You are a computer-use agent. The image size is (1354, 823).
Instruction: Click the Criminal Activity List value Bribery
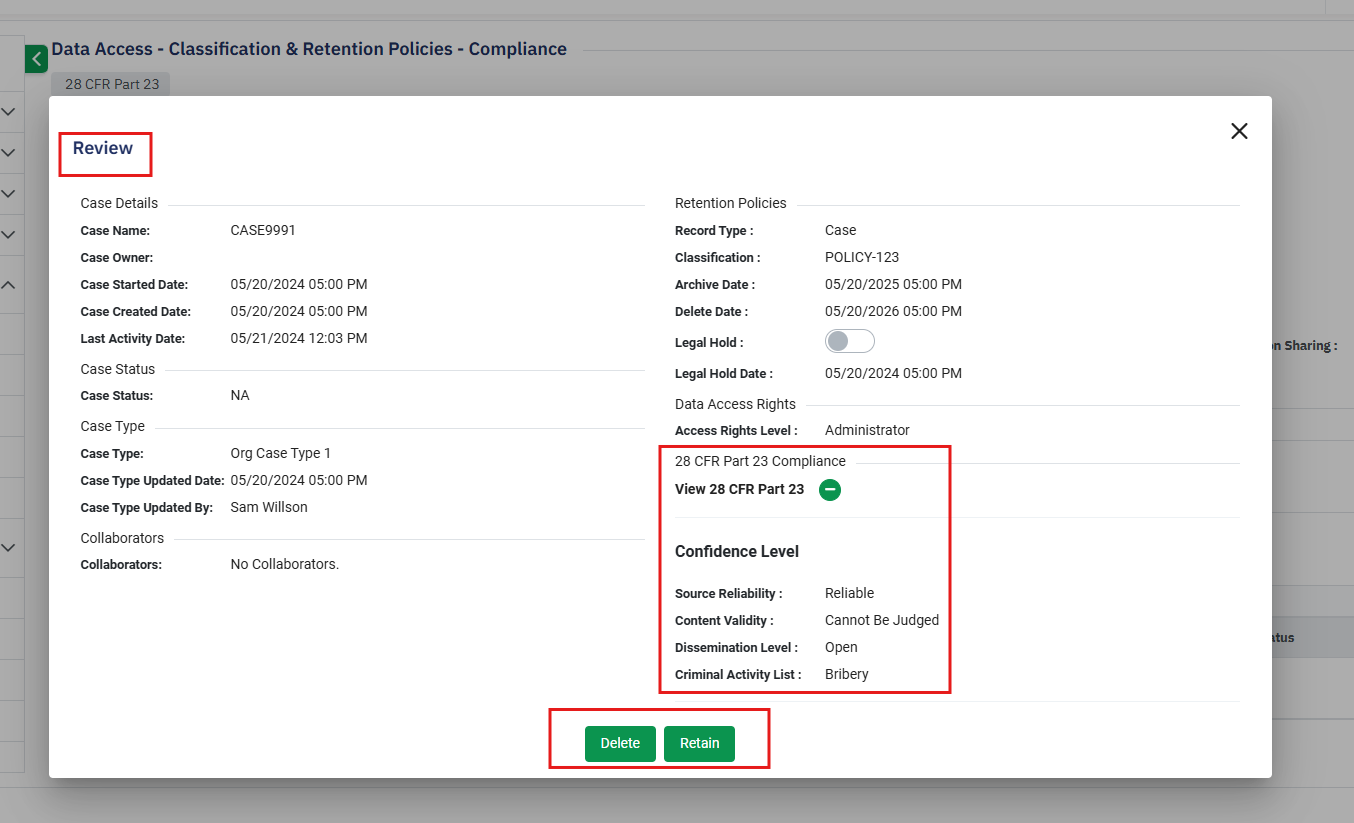point(847,674)
